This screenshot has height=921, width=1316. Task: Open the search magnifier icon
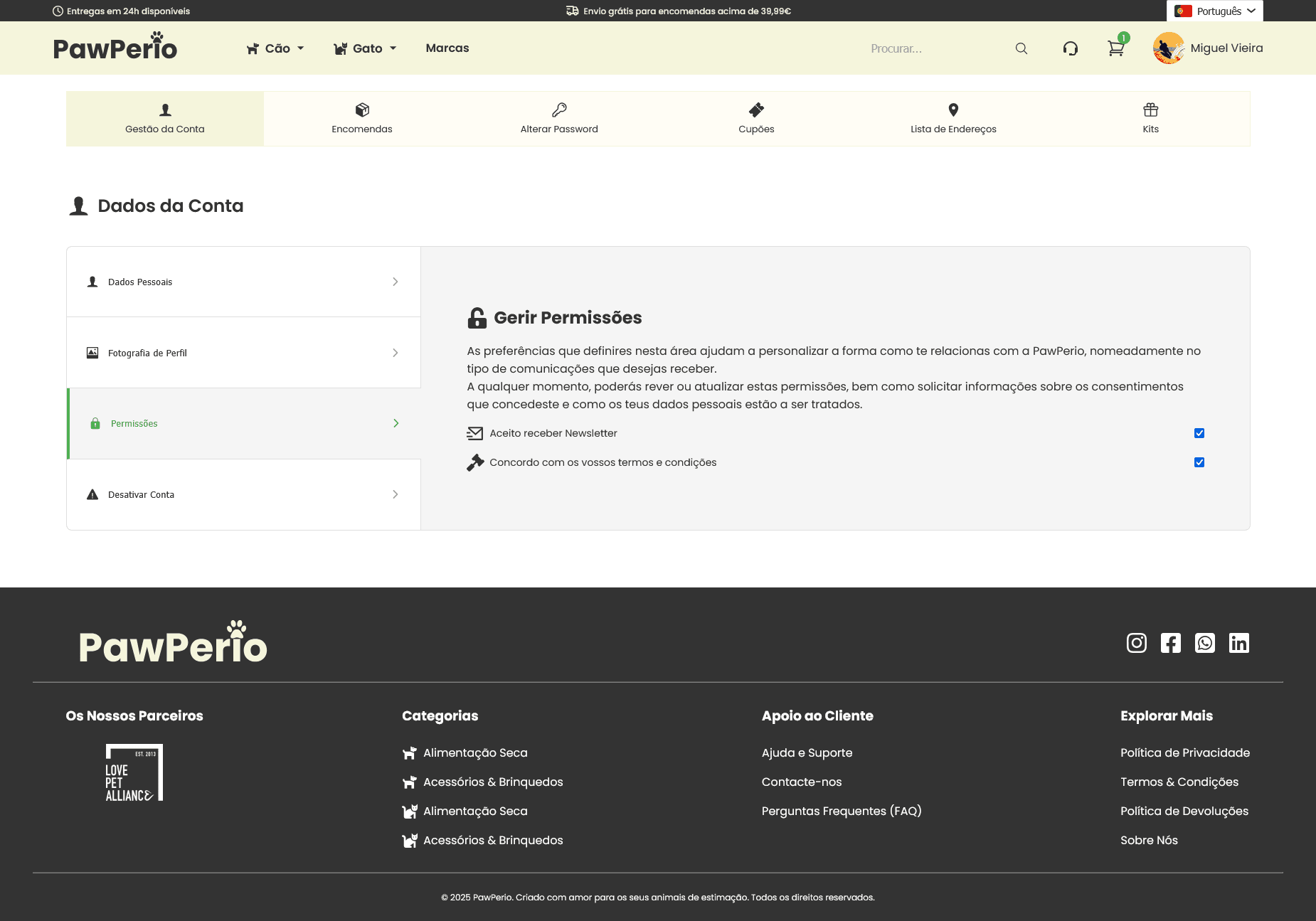1021,48
